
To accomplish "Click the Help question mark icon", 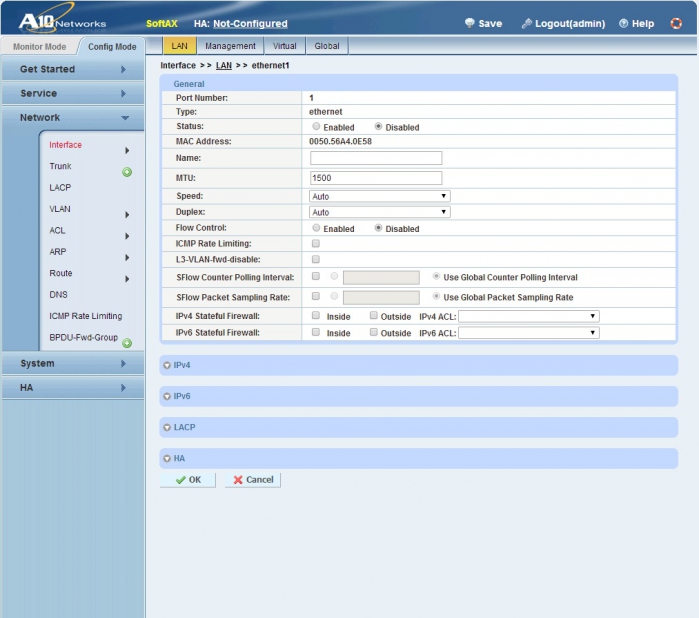I will 623,23.
